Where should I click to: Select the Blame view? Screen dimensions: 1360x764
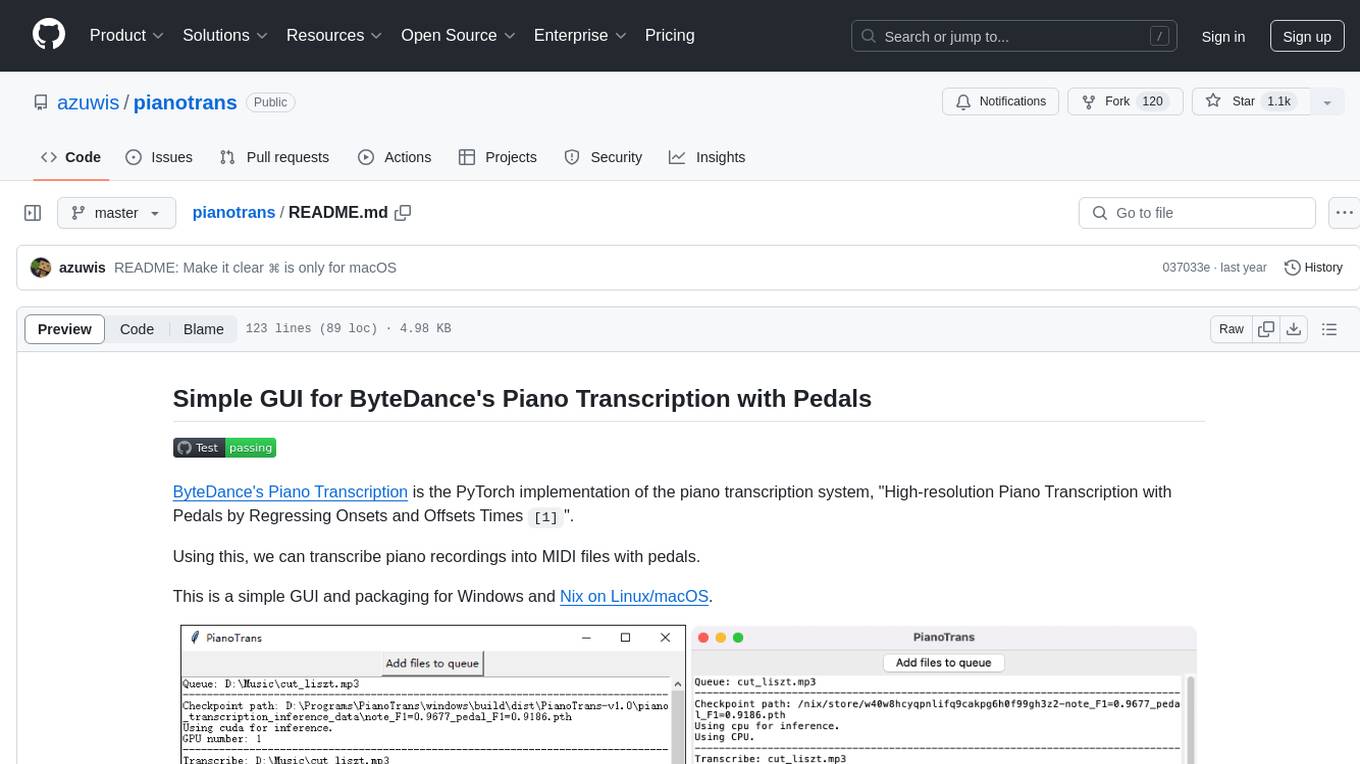203,329
